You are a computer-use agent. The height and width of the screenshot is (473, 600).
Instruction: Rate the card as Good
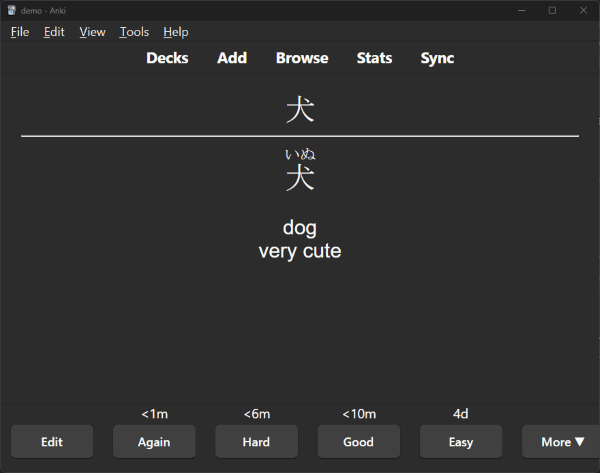pos(359,442)
